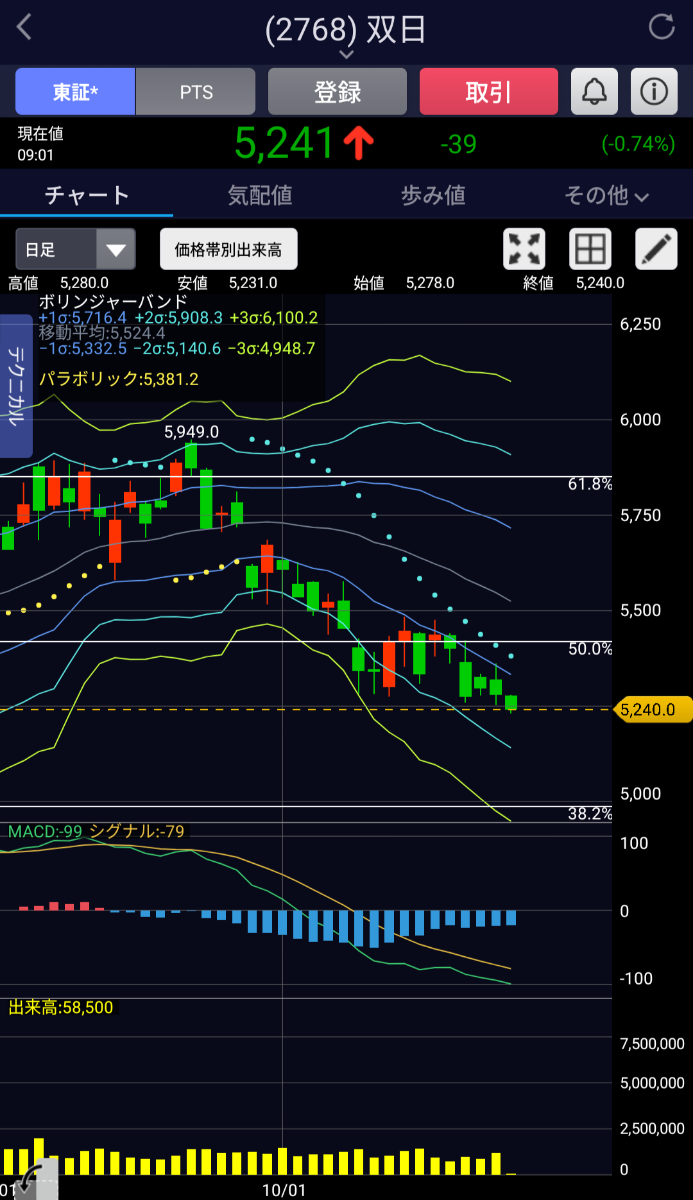Viewport: 693px width, 1200px height.
Task: Tap the -39 price change value
Action: tap(458, 144)
